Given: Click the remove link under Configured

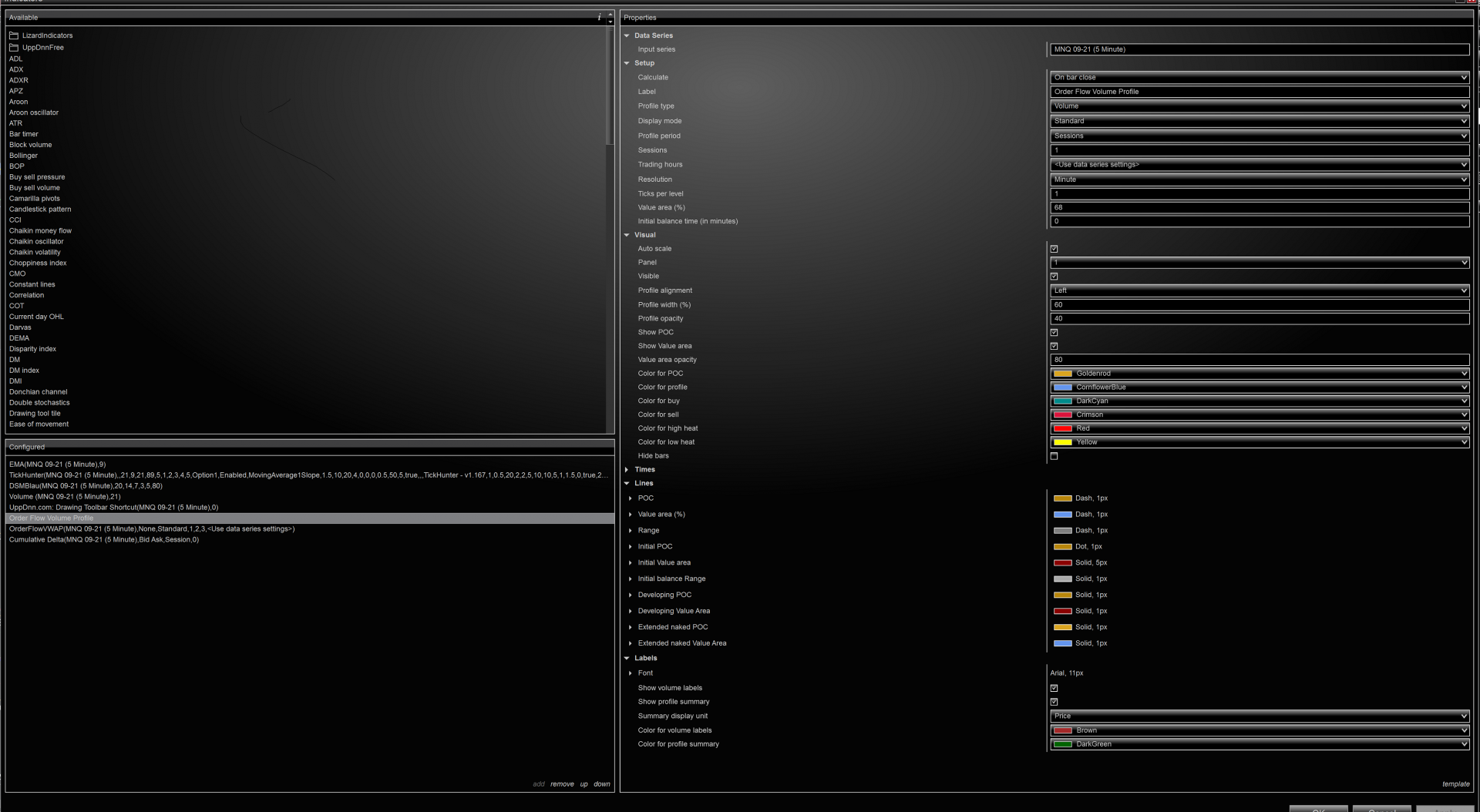Looking at the screenshot, I should (x=562, y=784).
